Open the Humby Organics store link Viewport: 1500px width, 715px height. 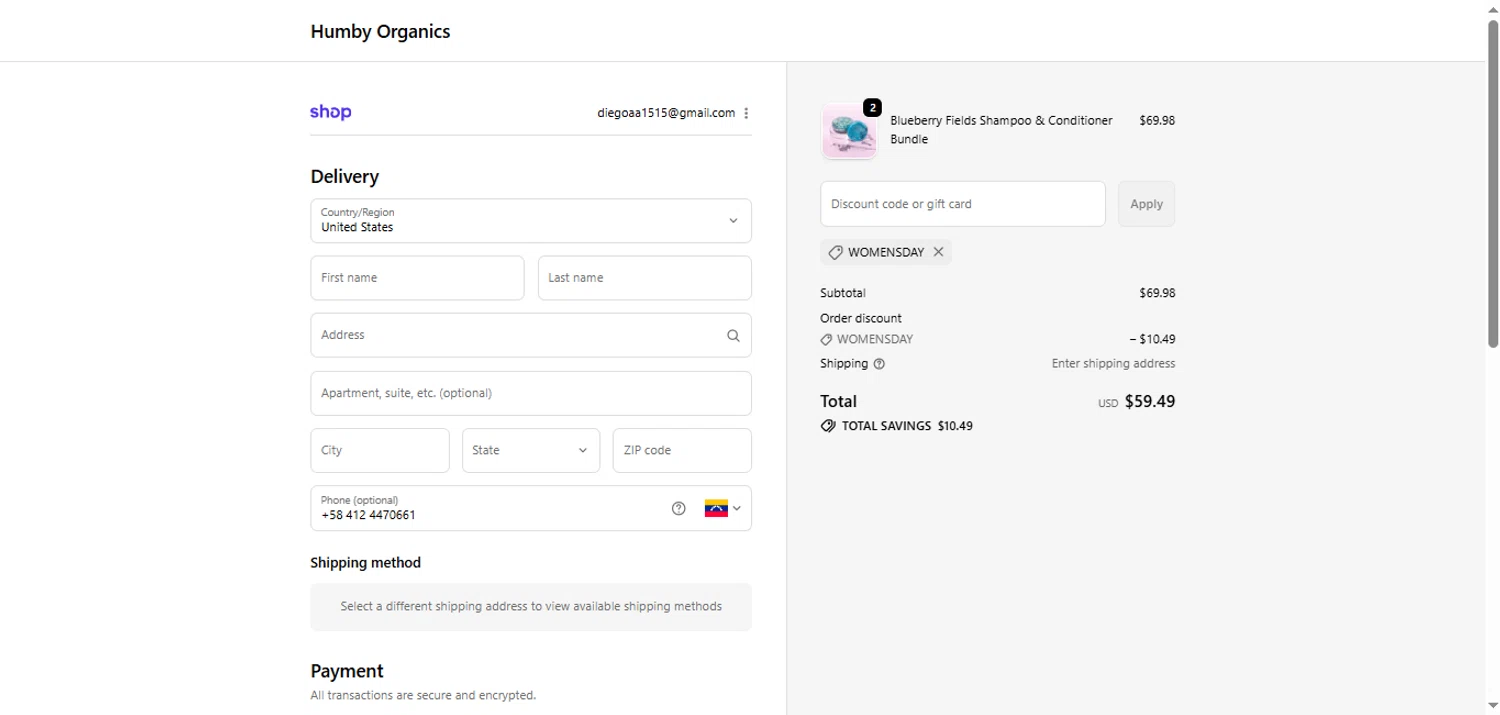[x=380, y=31]
